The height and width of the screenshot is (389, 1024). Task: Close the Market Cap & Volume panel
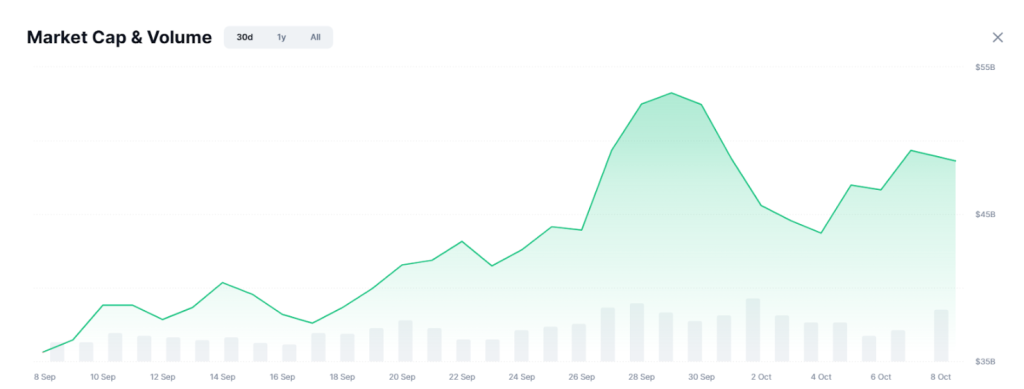click(997, 38)
